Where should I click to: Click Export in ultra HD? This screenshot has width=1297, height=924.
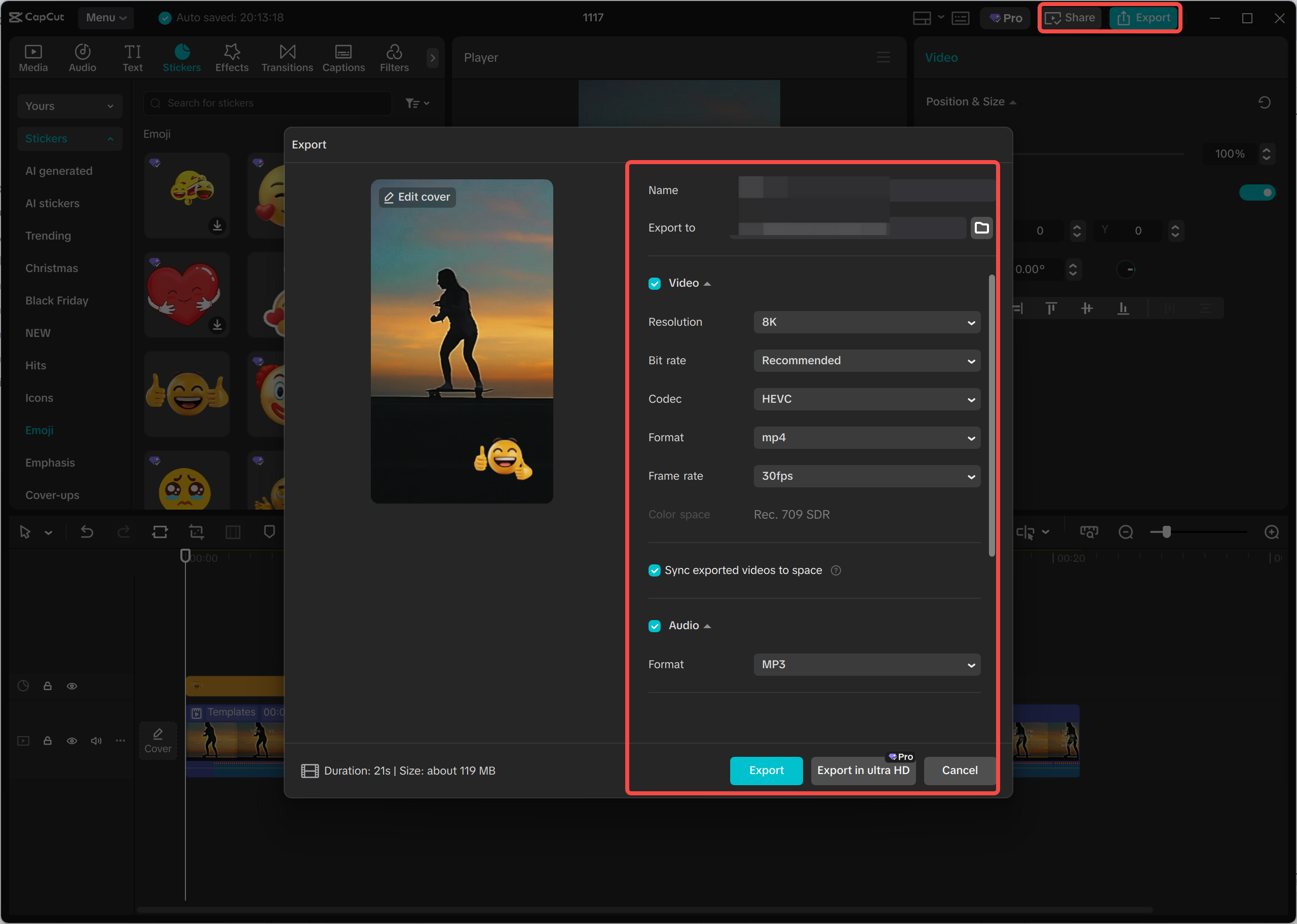click(863, 771)
